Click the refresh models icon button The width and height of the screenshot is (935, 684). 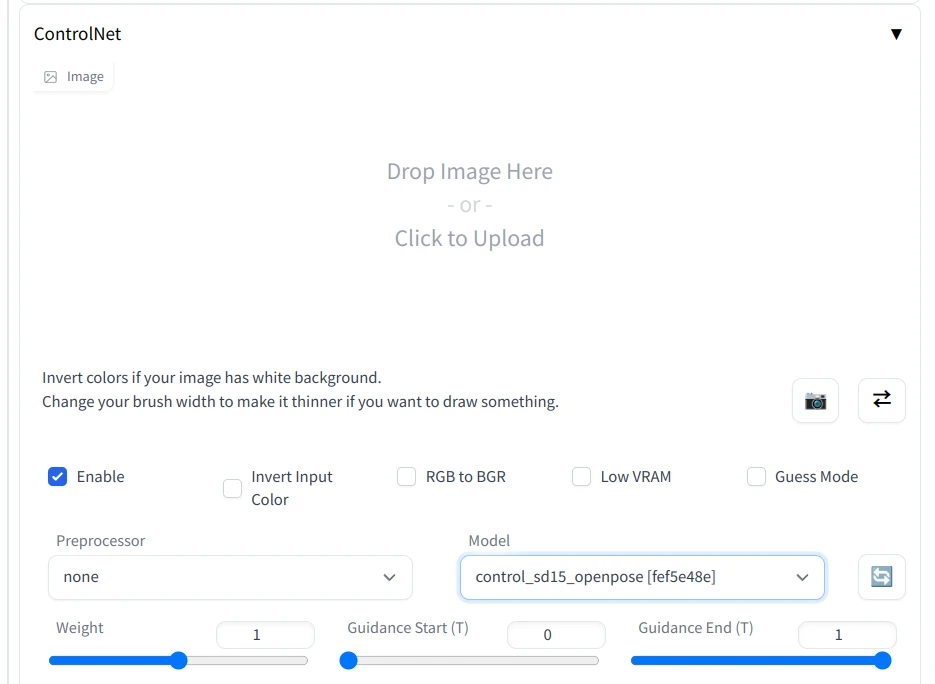tap(881, 577)
